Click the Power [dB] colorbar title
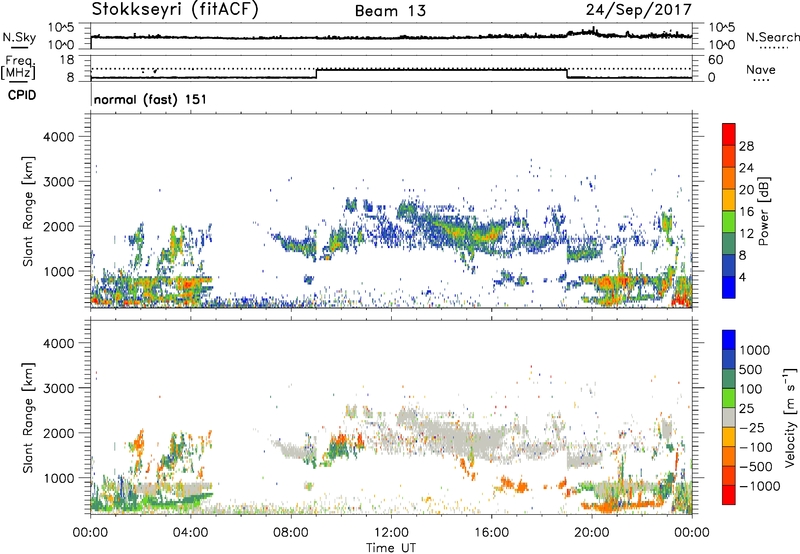This screenshot has height=554, width=800. click(x=763, y=211)
